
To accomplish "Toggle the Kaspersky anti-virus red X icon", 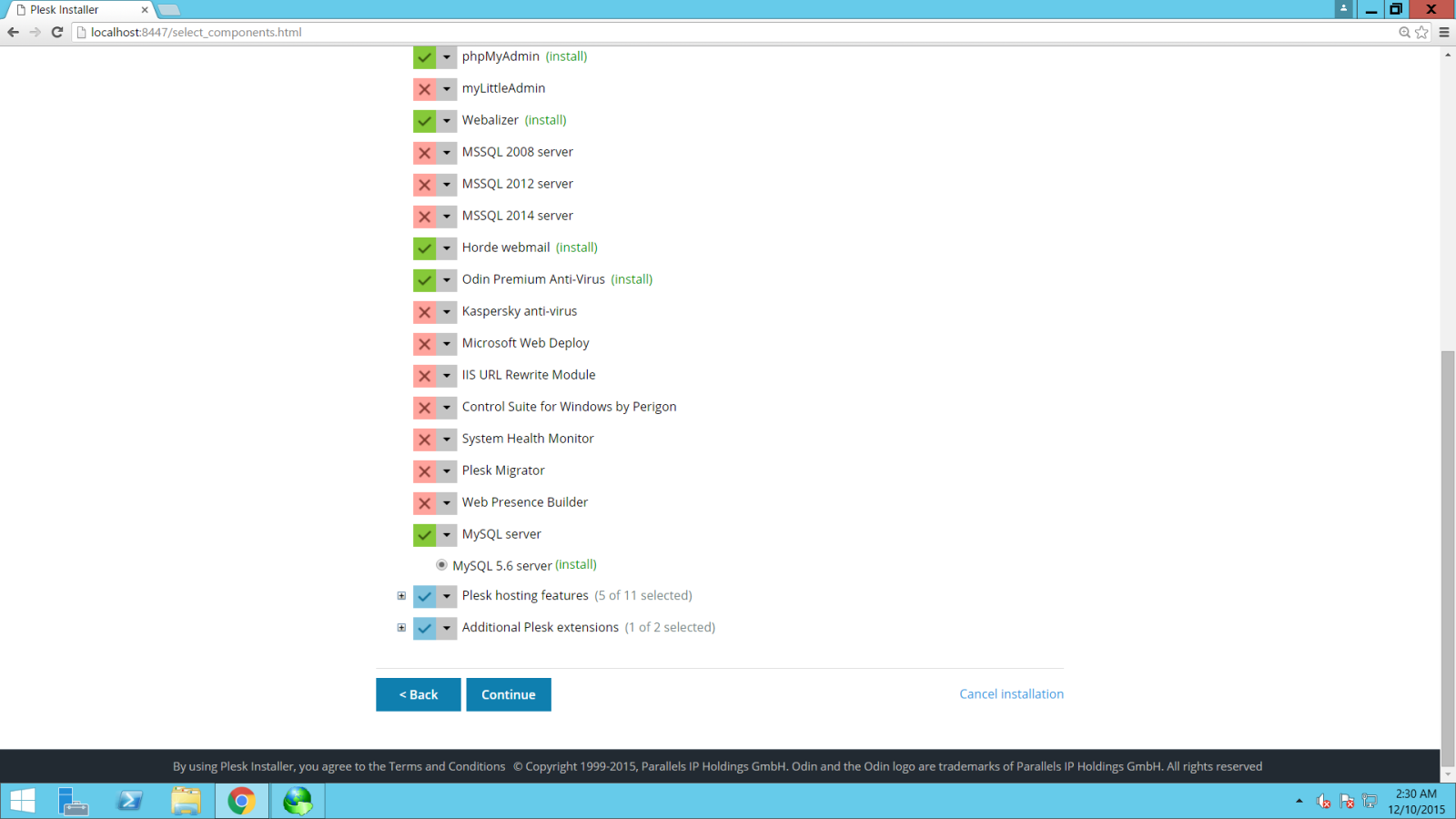I will click(x=424, y=312).
